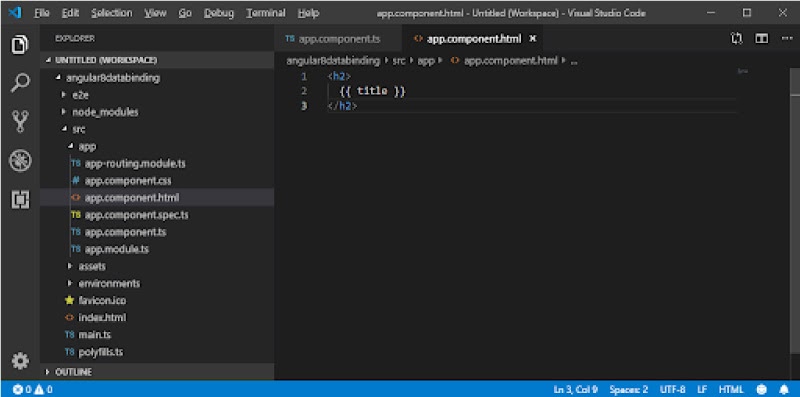This screenshot has height=397, width=800.
Task: Open app.component.css file
Action: point(128,181)
